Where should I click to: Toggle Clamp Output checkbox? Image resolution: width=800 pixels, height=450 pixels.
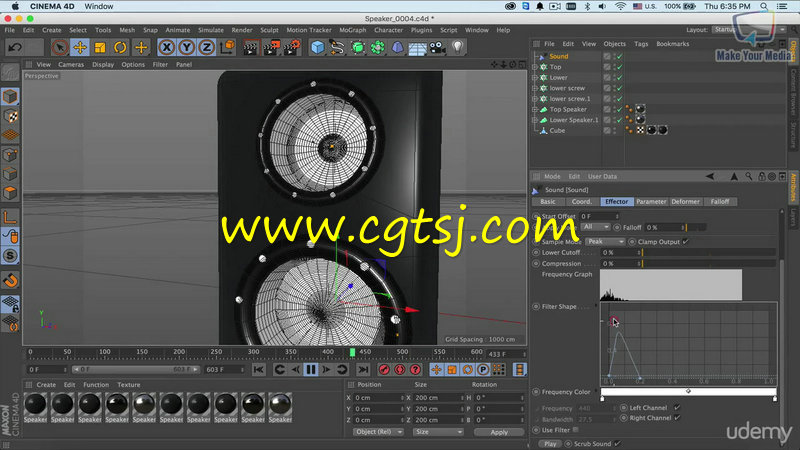click(685, 241)
